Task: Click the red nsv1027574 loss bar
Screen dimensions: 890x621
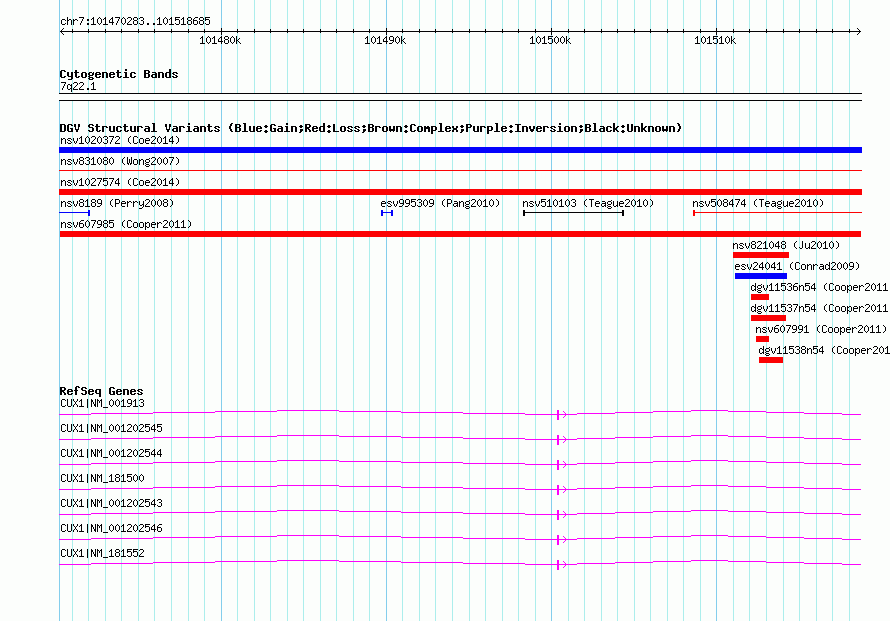Action: 460,192
